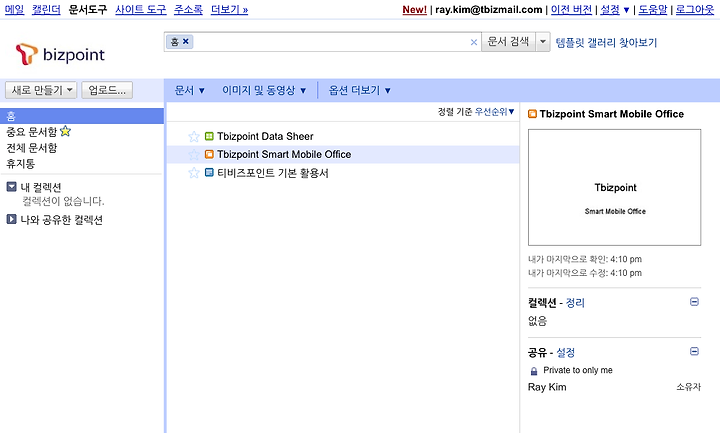Viewport: 720px width, 433px height.
Task: Open the 옵션 더보기 menu
Action: click(x=360, y=90)
